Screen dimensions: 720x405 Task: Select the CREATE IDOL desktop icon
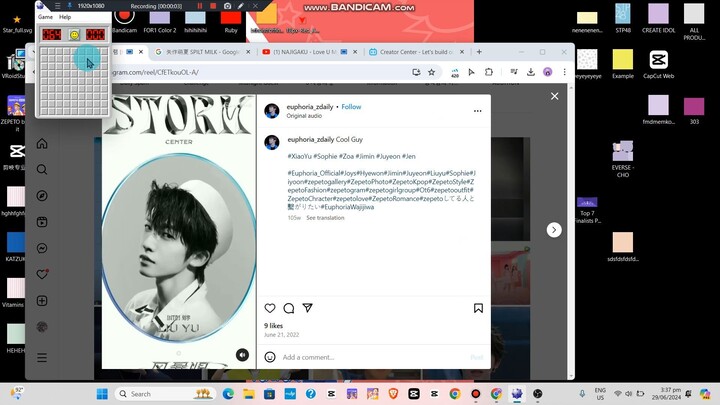point(658,18)
